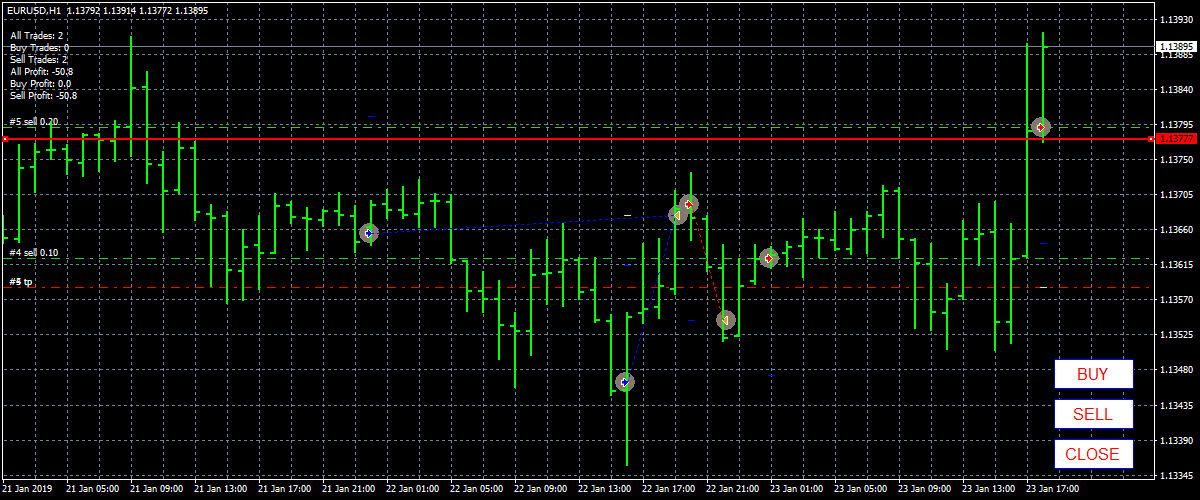Screen dimensions: 1200x500
Task: Click the 'Sell Profit: -50.8' text
Action: click(x=44, y=96)
